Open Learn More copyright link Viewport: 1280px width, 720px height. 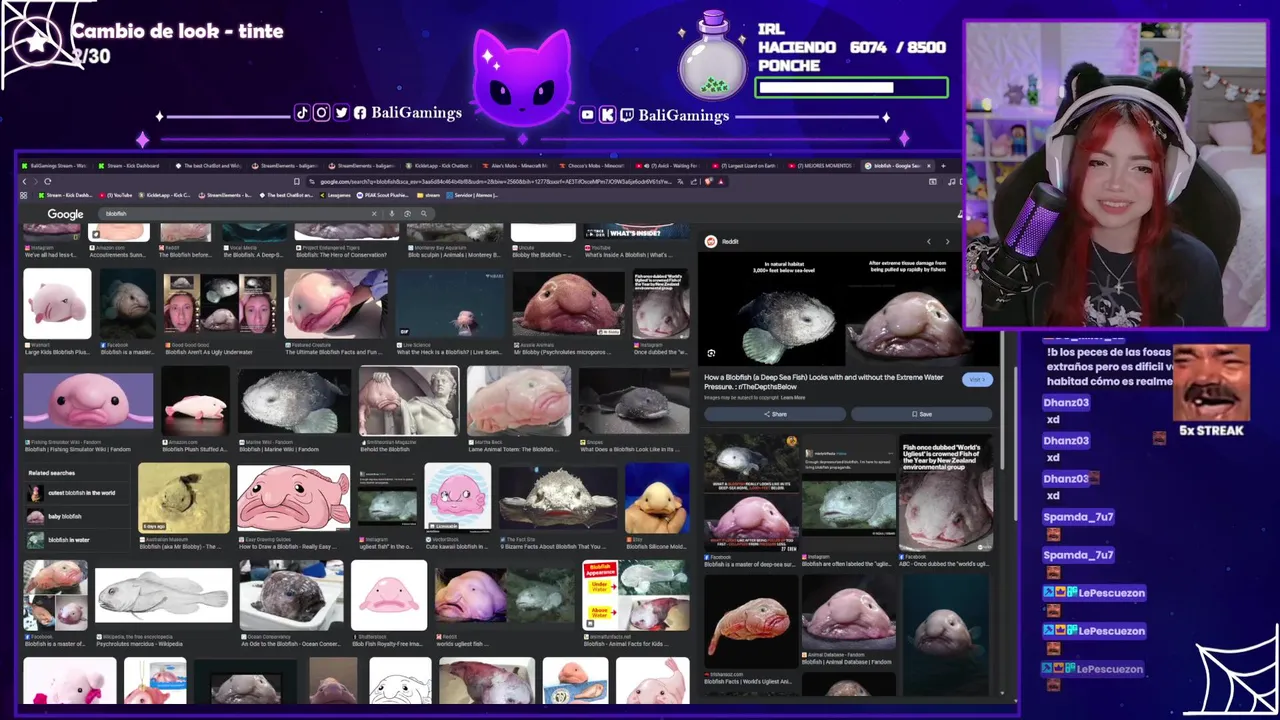click(792, 397)
